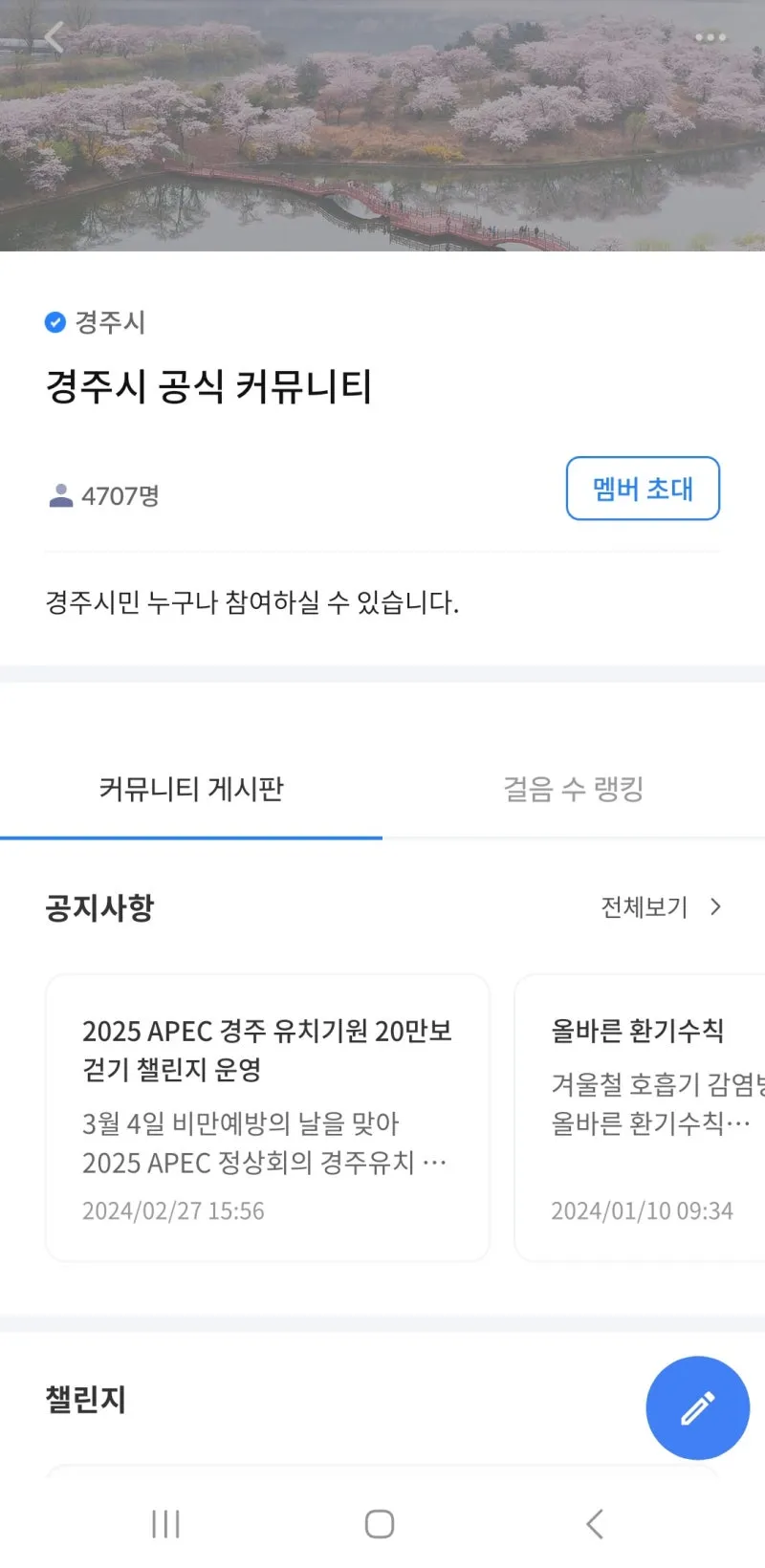Viewport: 765px width, 1568px height.
Task: Tap the 공지사항 section heading
Action: click(x=99, y=907)
